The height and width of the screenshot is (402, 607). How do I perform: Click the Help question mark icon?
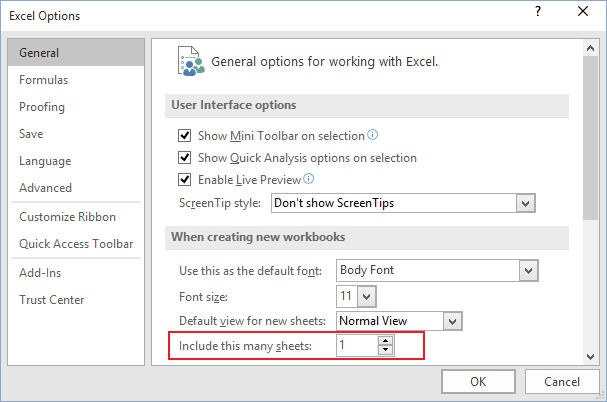coord(538,12)
